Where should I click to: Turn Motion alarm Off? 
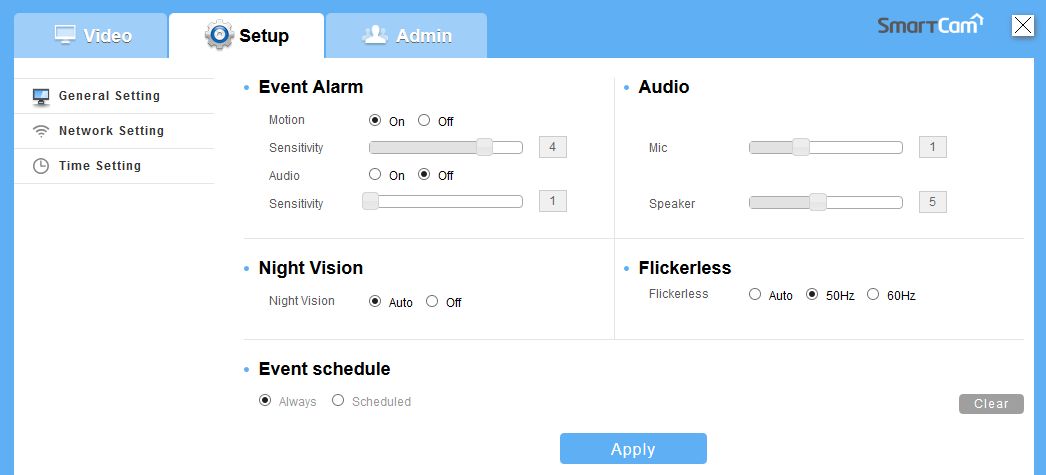[424, 121]
